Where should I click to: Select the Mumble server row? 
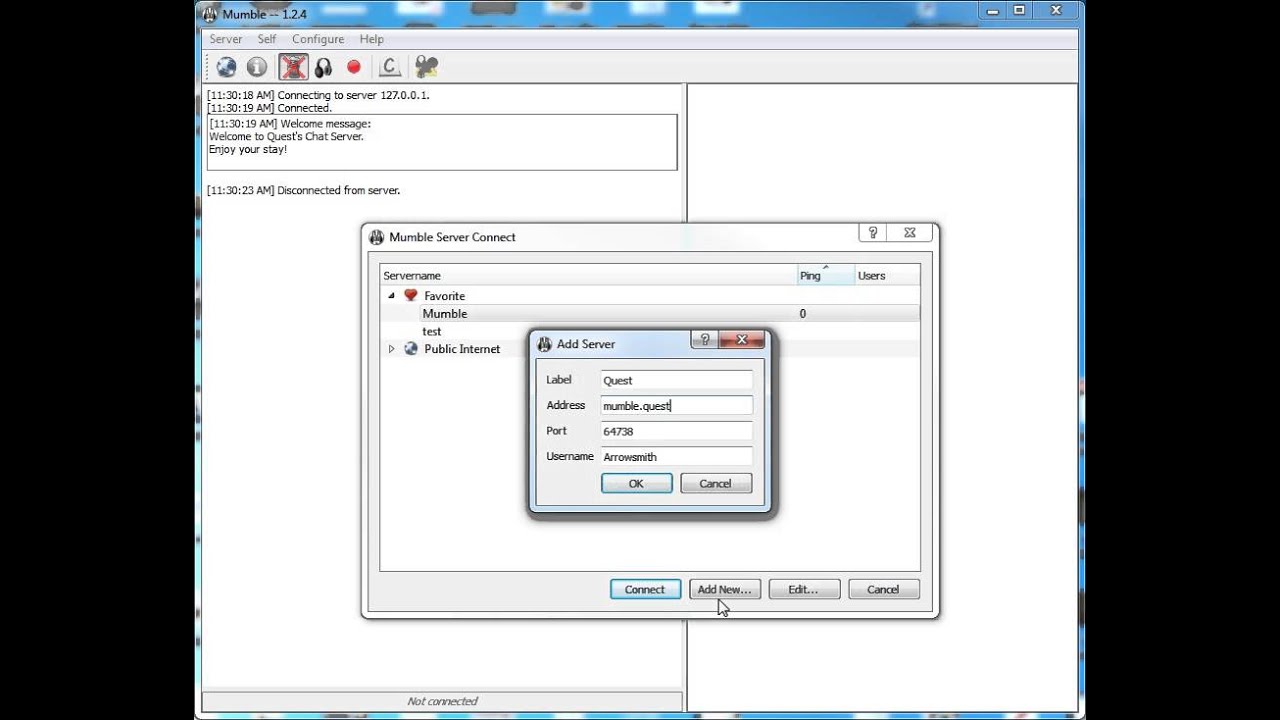tap(650, 314)
